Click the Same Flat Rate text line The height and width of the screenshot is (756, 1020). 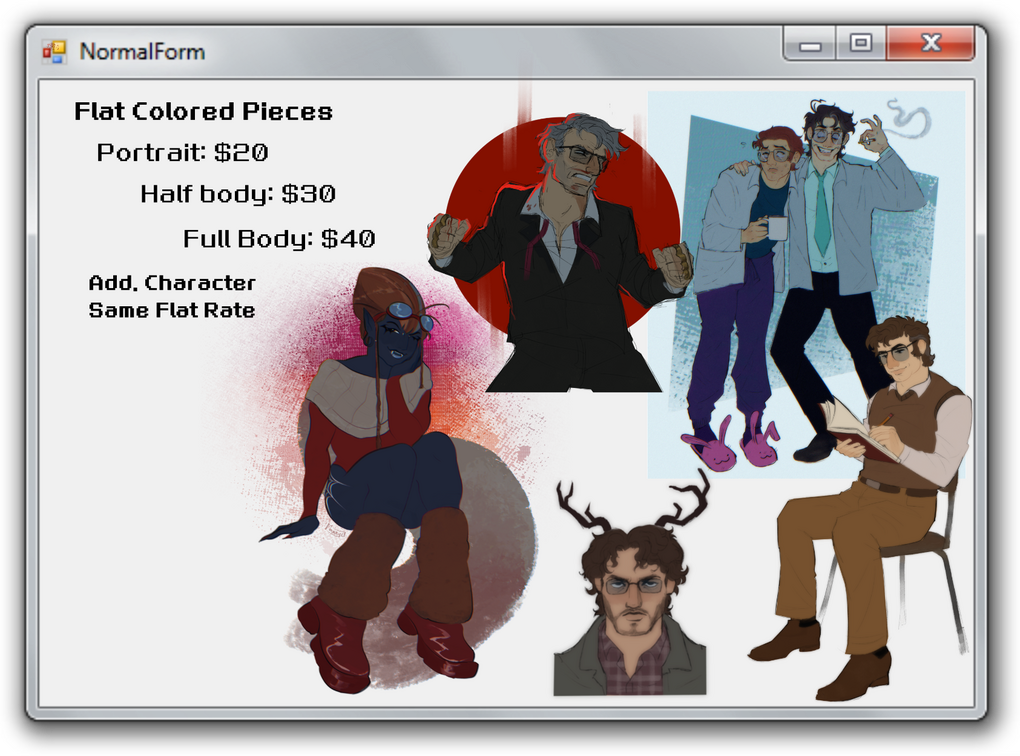point(172,310)
